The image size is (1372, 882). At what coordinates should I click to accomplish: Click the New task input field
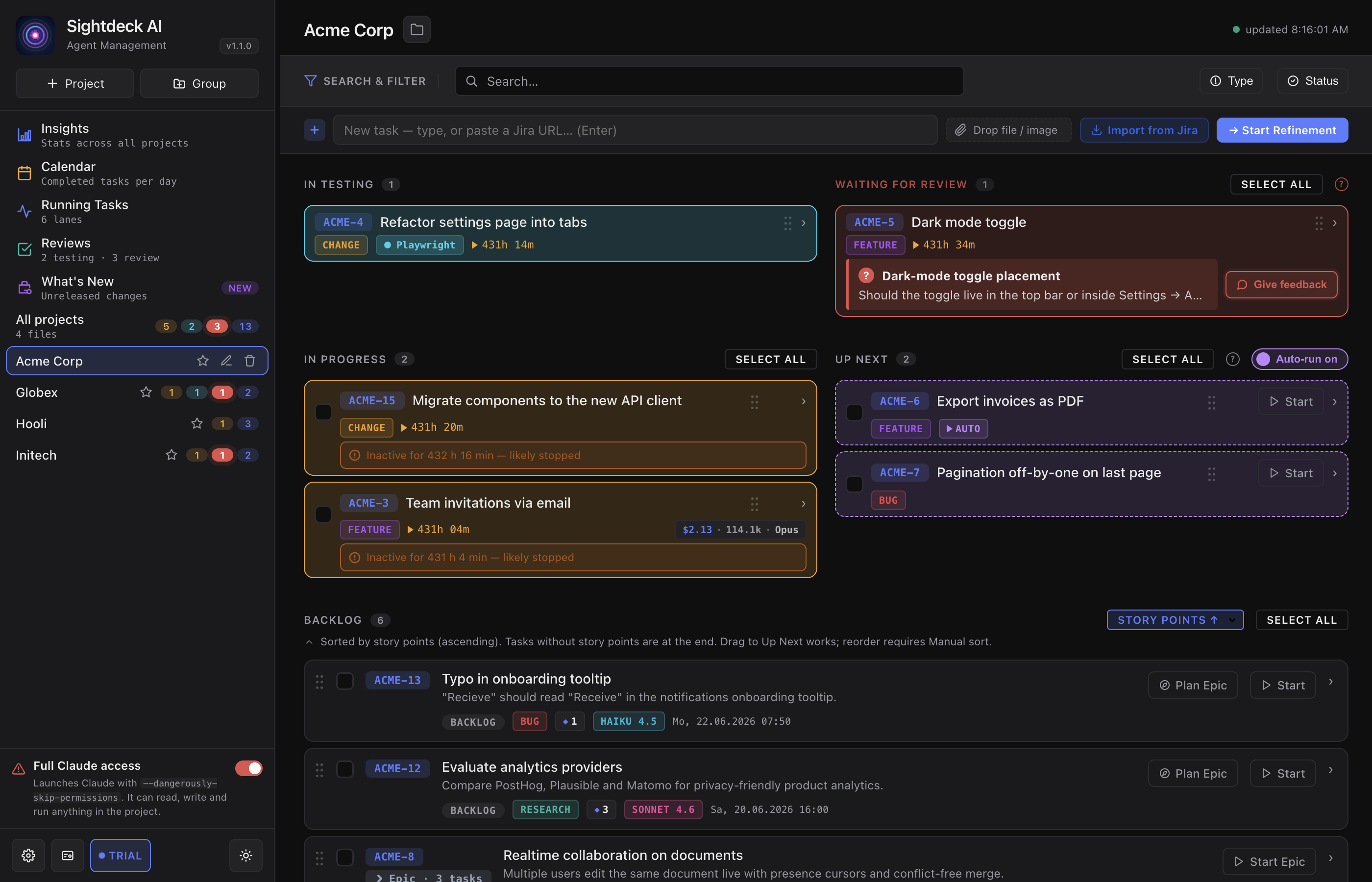click(635, 130)
